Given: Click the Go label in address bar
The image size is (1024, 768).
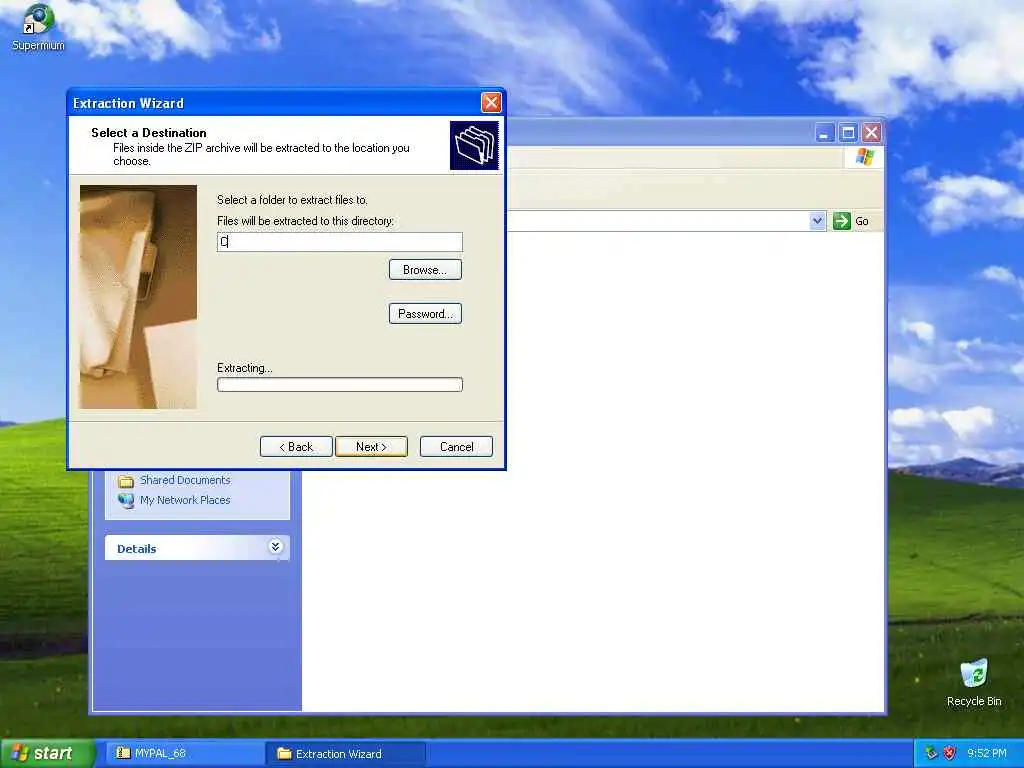Looking at the screenshot, I should tap(862, 221).
